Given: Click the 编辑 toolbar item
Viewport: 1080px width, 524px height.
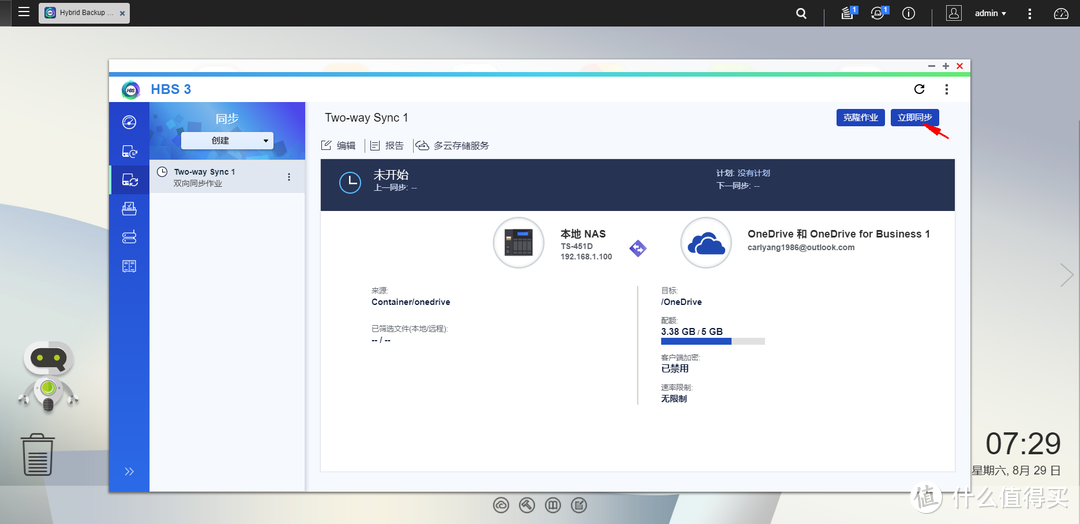Looking at the screenshot, I should click(x=339, y=145).
